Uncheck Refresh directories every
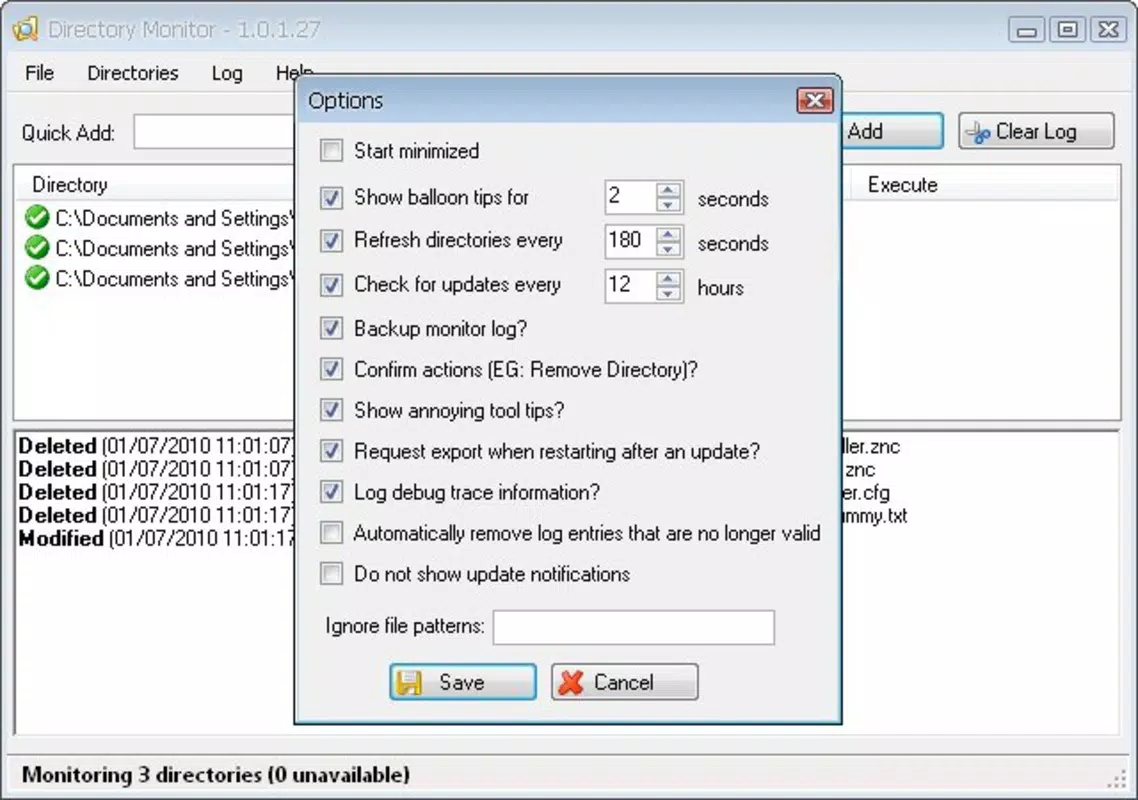 (x=332, y=241)
